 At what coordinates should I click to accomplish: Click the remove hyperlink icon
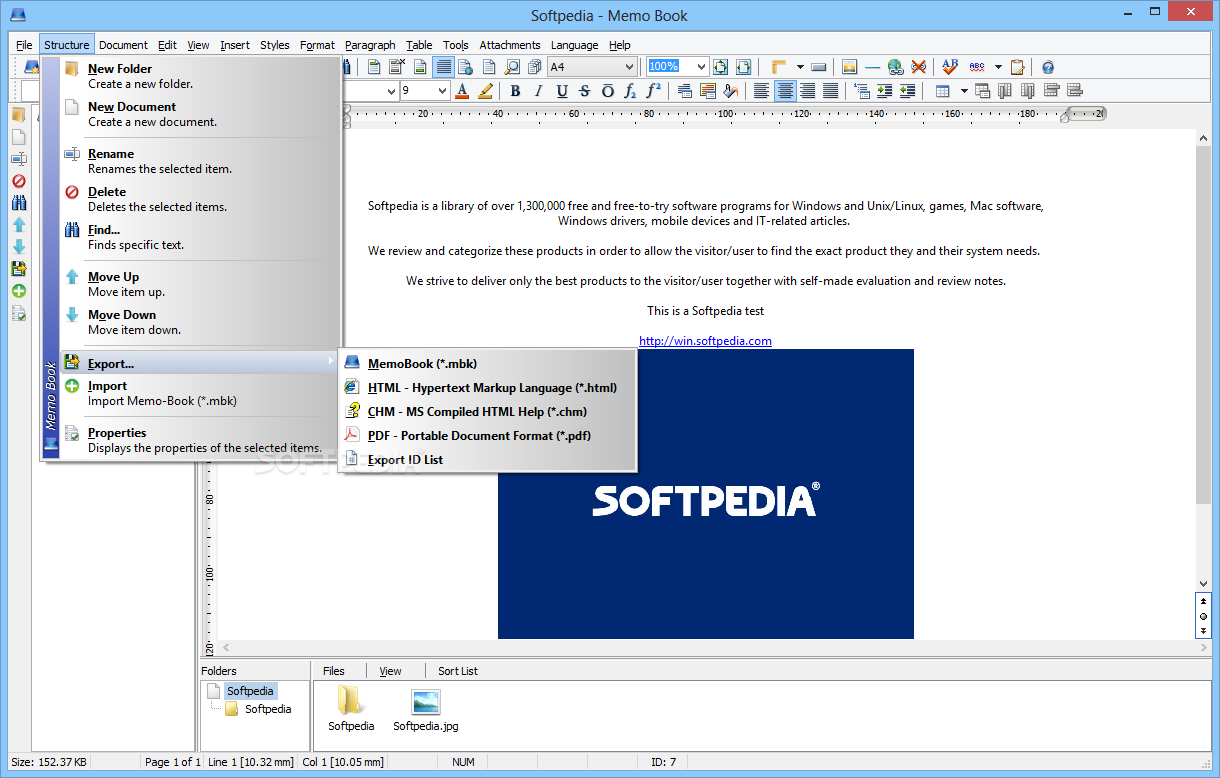tap(918, 67)
